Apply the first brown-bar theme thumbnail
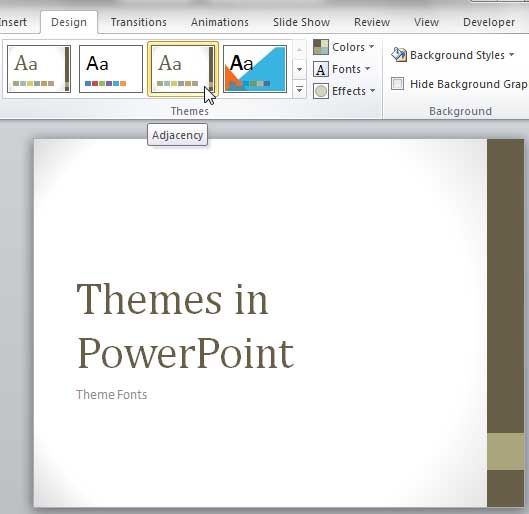This screenshot has width=529, height=514. click(39, 69)
